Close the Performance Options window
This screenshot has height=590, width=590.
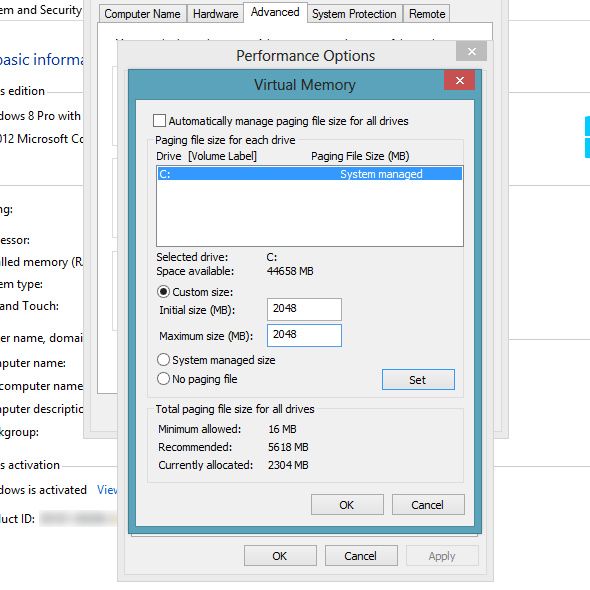471,51
